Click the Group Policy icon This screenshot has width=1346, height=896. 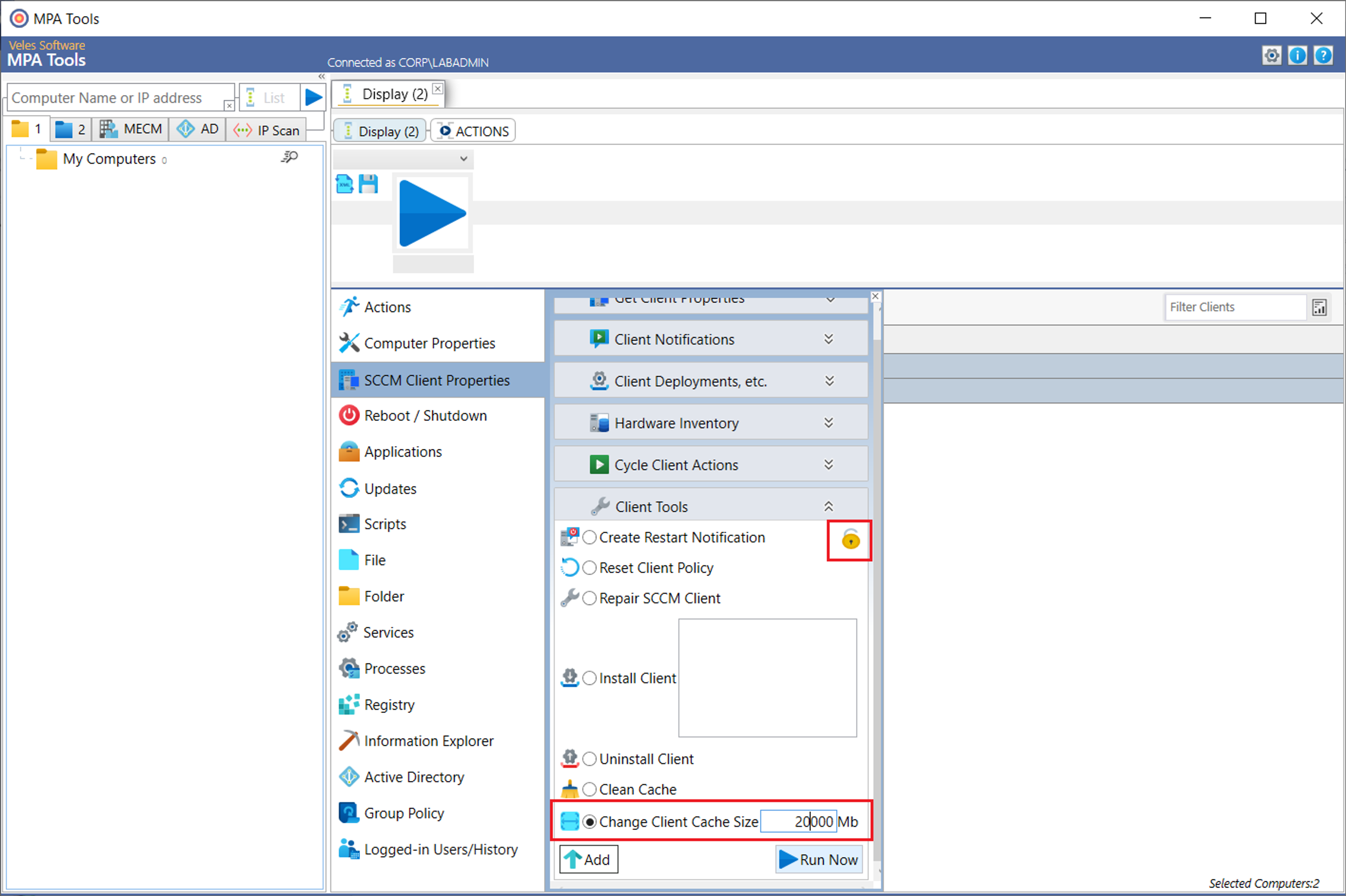click(348, 813)
